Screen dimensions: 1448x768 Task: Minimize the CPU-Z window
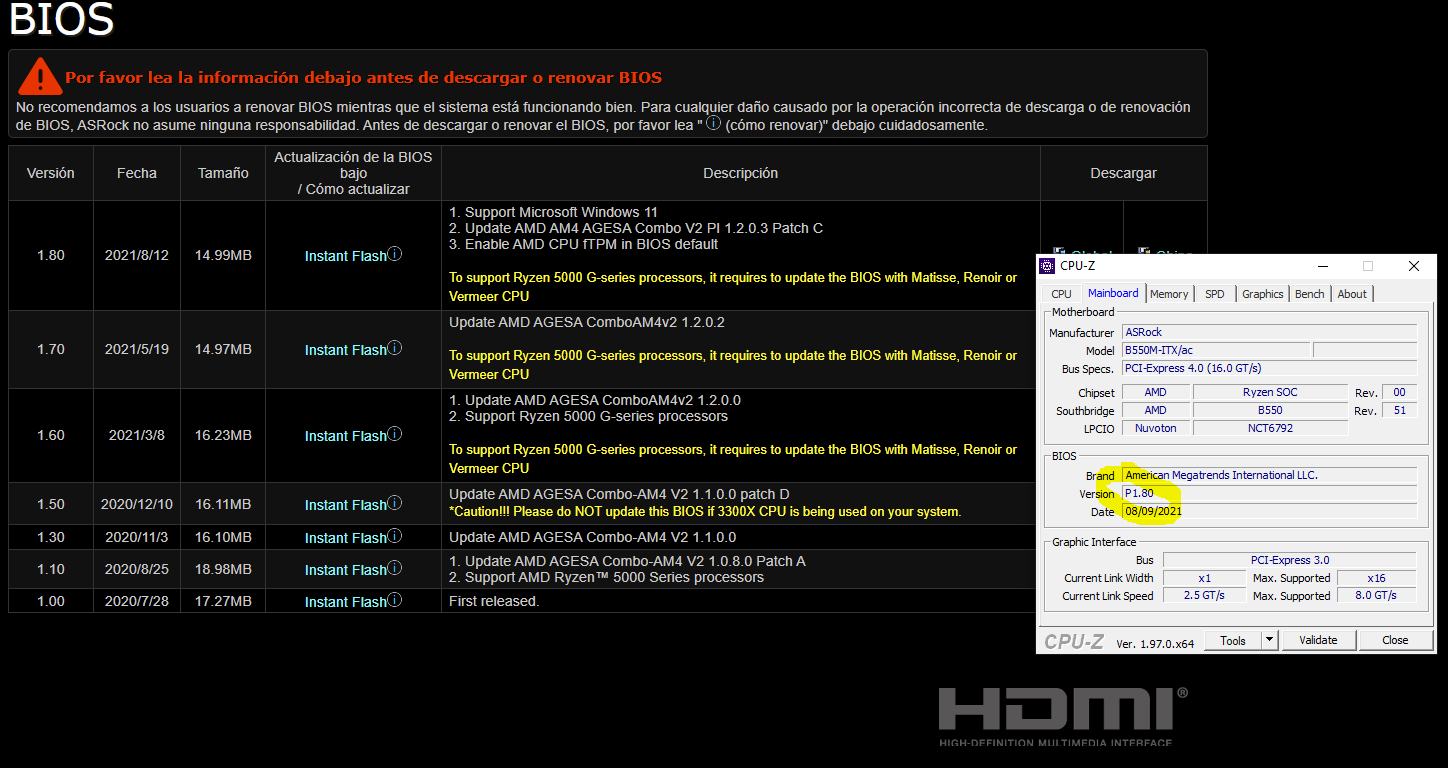pyautogui.click(x=1322, y=266)
